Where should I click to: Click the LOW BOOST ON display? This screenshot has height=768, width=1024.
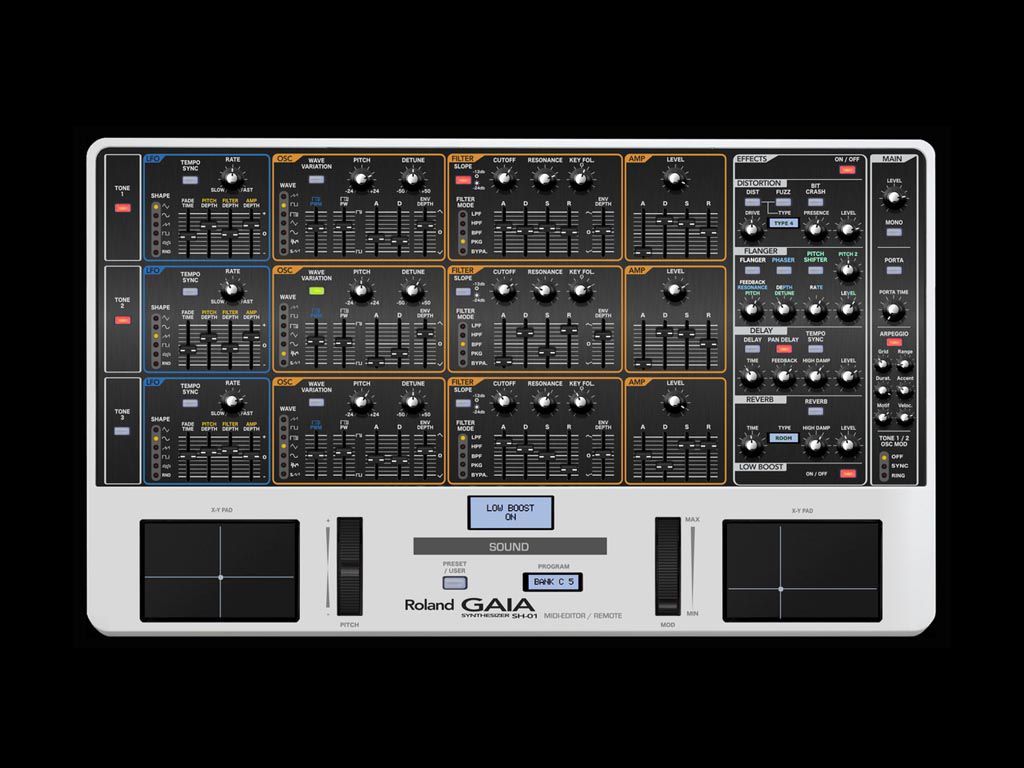click(x=511, y=512)
